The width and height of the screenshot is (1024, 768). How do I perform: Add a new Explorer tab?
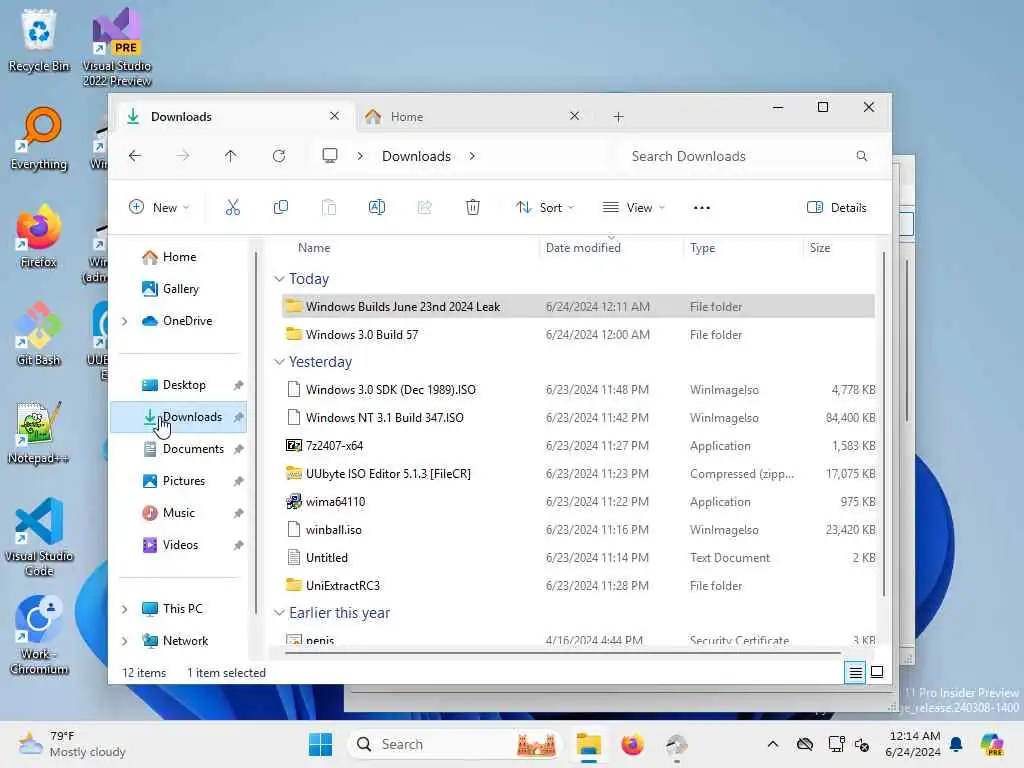[618, 117]
